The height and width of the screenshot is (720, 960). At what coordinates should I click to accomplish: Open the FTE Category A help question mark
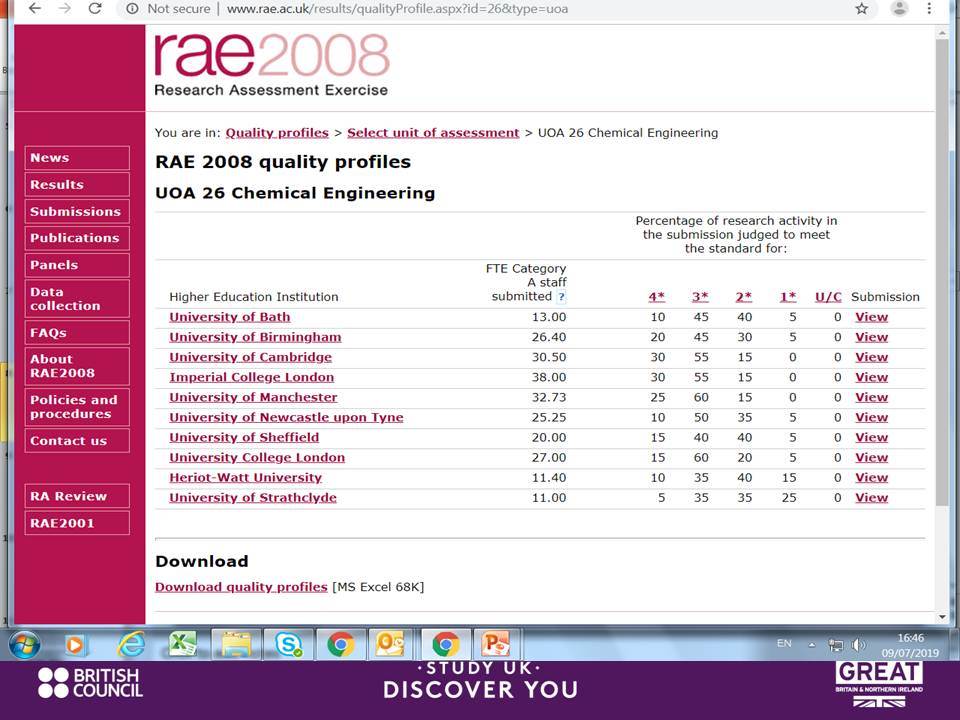click(561, 297)
